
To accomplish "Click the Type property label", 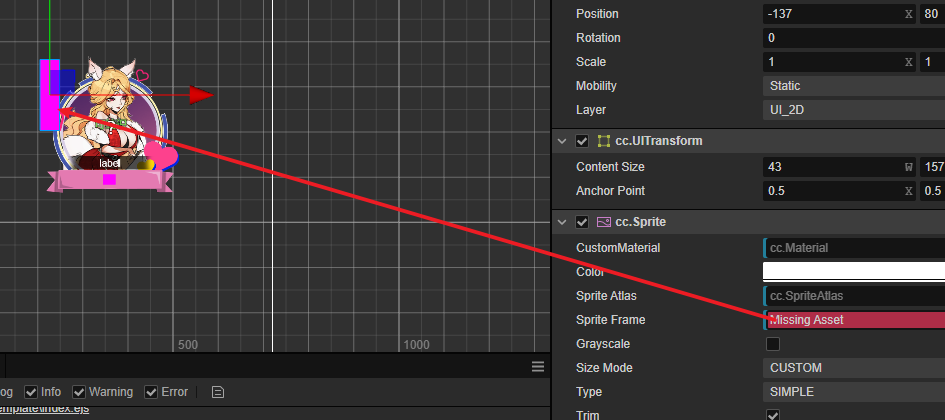I will (x=589, y=392).
